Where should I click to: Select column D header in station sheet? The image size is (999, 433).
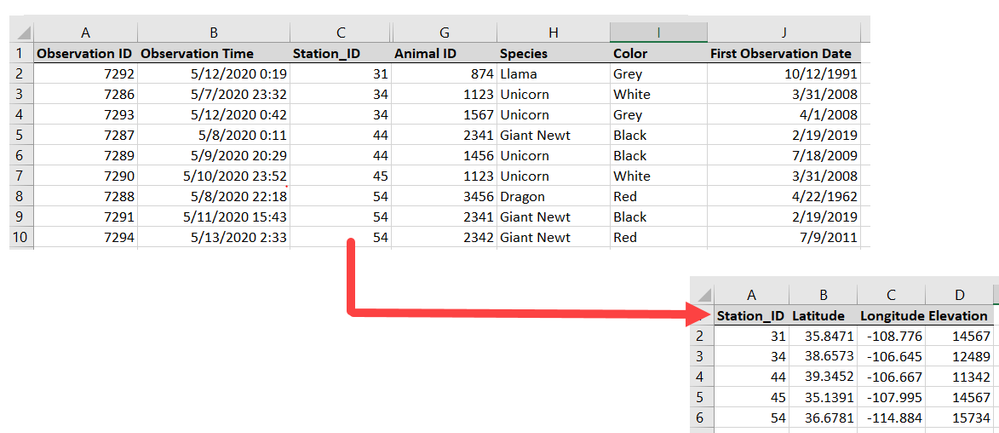(959, 295)
